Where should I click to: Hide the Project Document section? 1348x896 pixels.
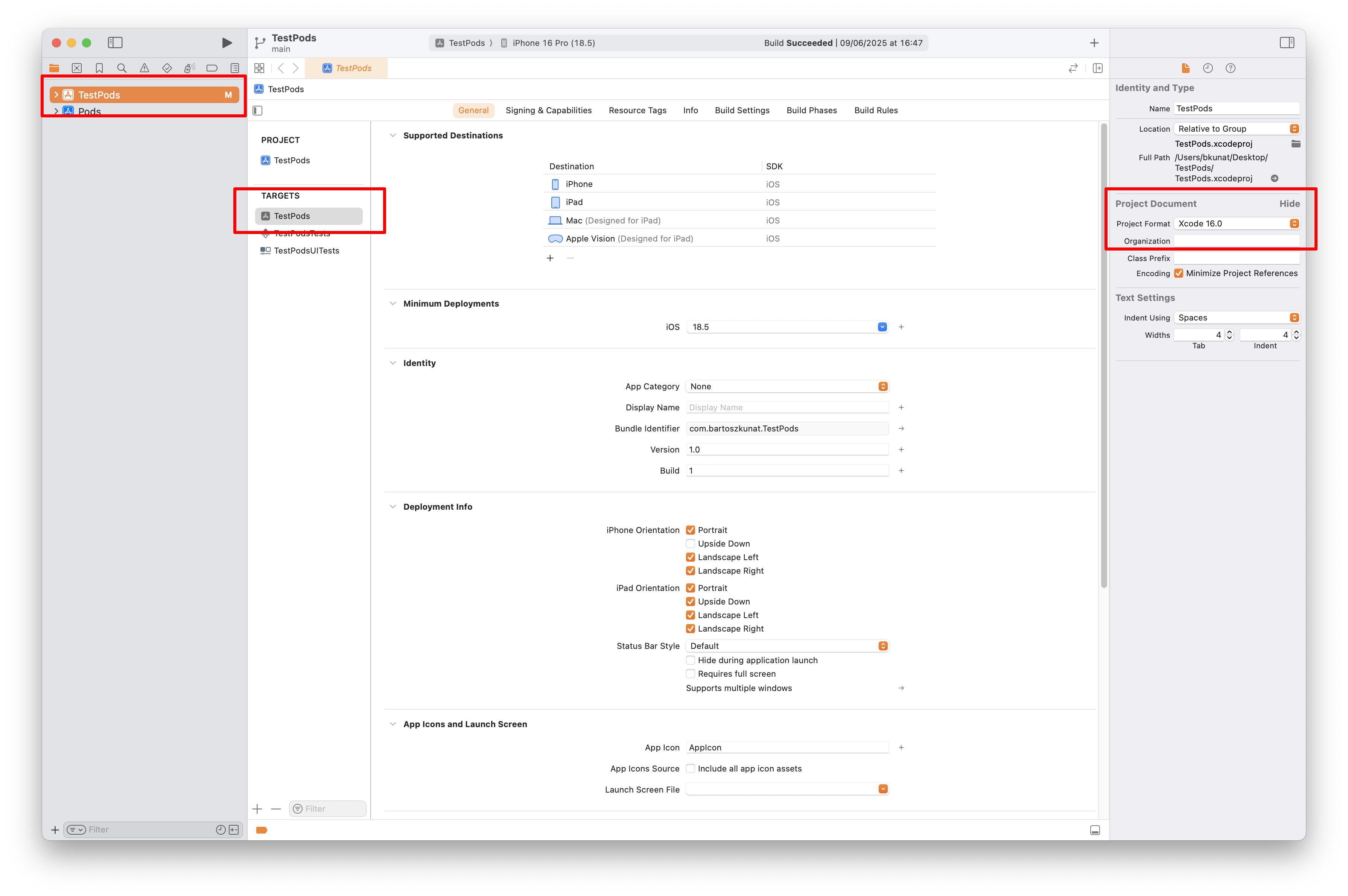pyautogui.click(x=1289, y=203)
